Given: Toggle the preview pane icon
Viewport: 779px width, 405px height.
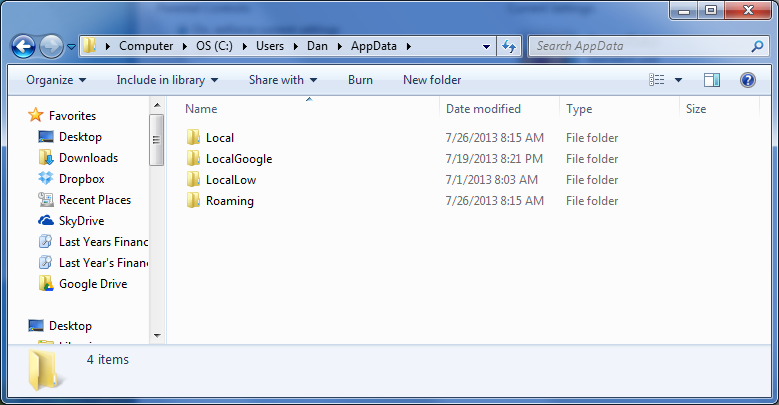Looking at the screenshot, I should 712,80.
